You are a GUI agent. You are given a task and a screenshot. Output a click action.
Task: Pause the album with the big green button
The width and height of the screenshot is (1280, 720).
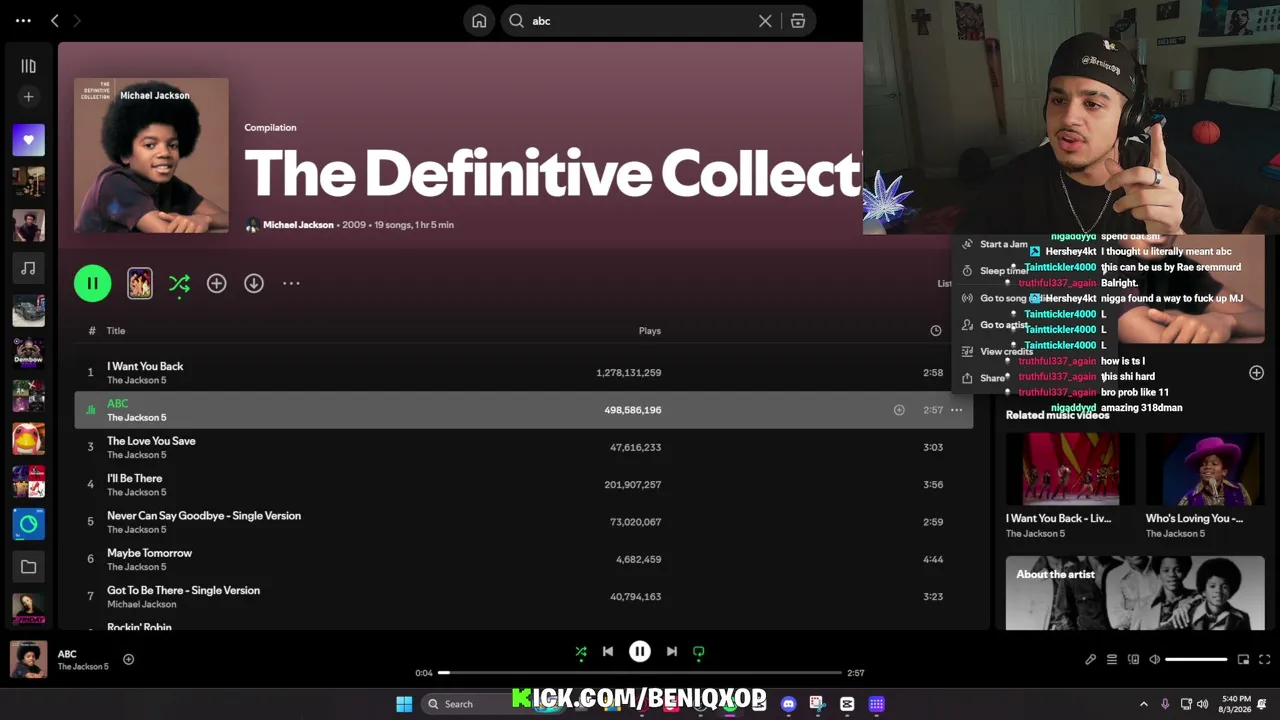point(92,283)
